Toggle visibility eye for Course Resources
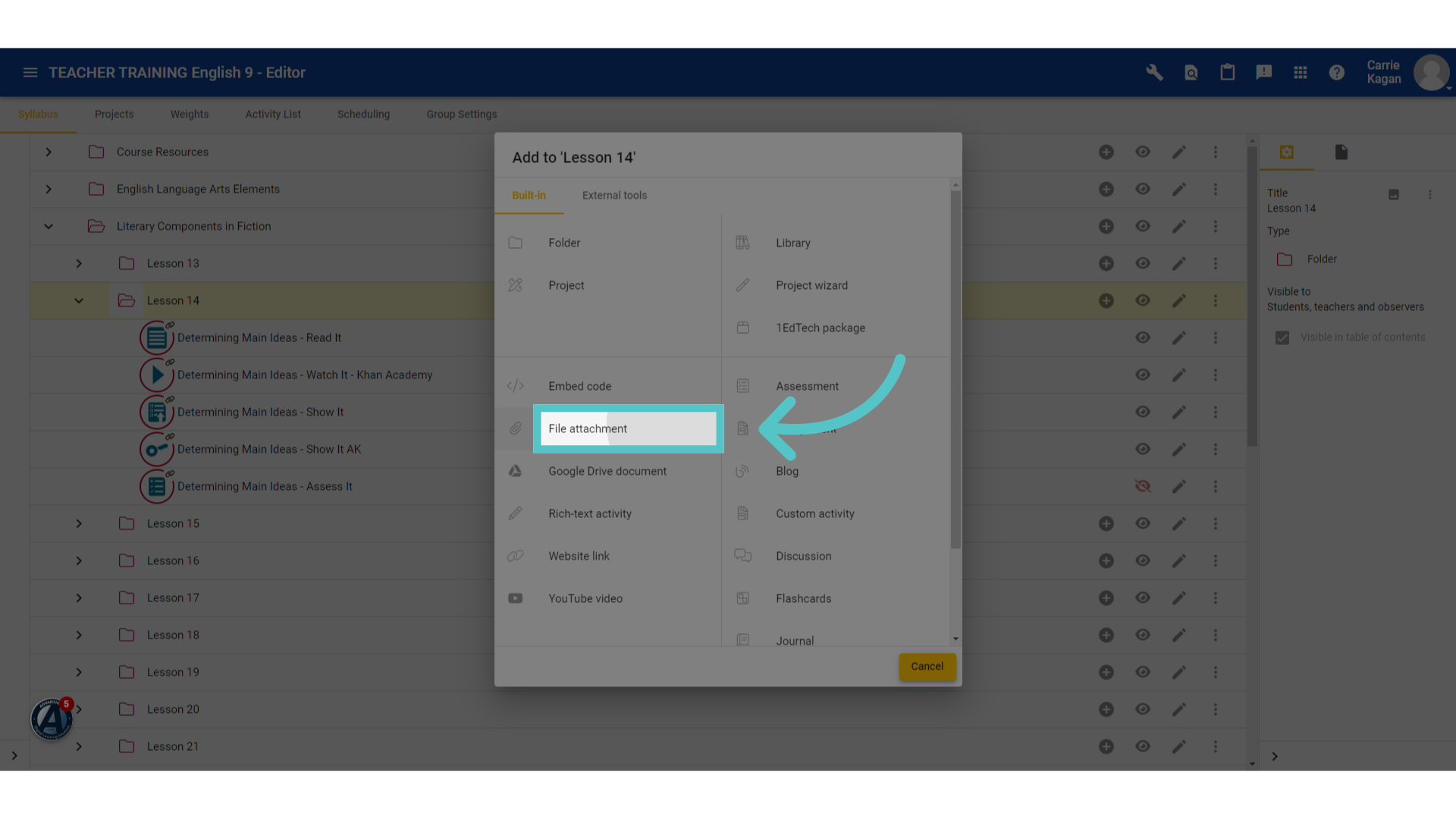The width and height of the screenshot is (1456, 819). coord(1143,152)
